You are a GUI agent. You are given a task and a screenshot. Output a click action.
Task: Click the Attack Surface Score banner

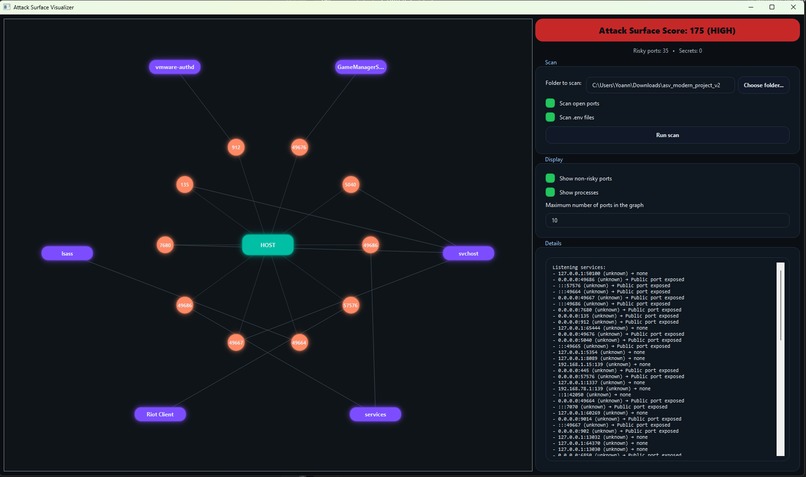pos(667,30)
